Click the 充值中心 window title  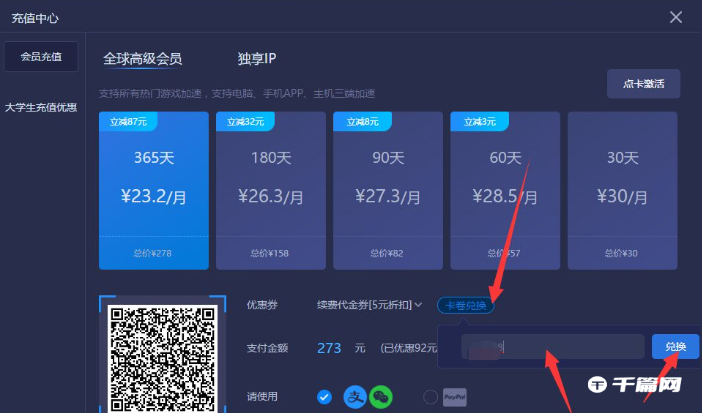[x=35, y=18]
